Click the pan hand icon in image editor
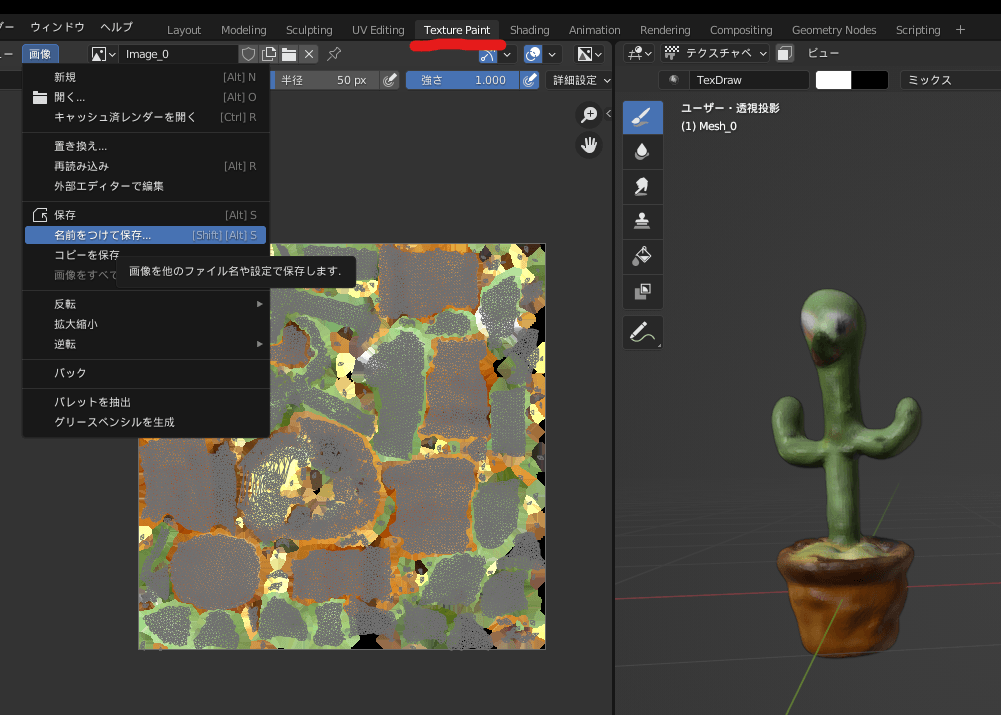 tap(589, 145)
